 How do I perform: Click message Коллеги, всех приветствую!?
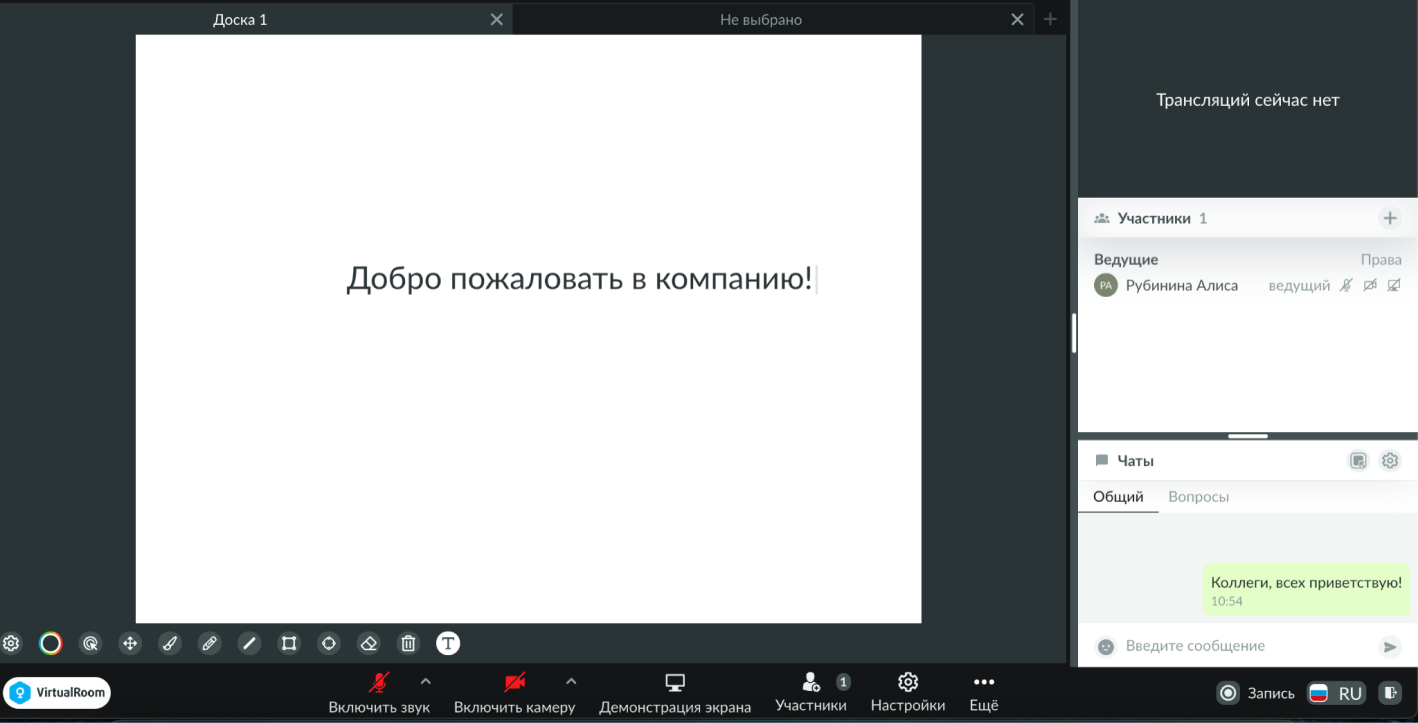point(1306,589)
